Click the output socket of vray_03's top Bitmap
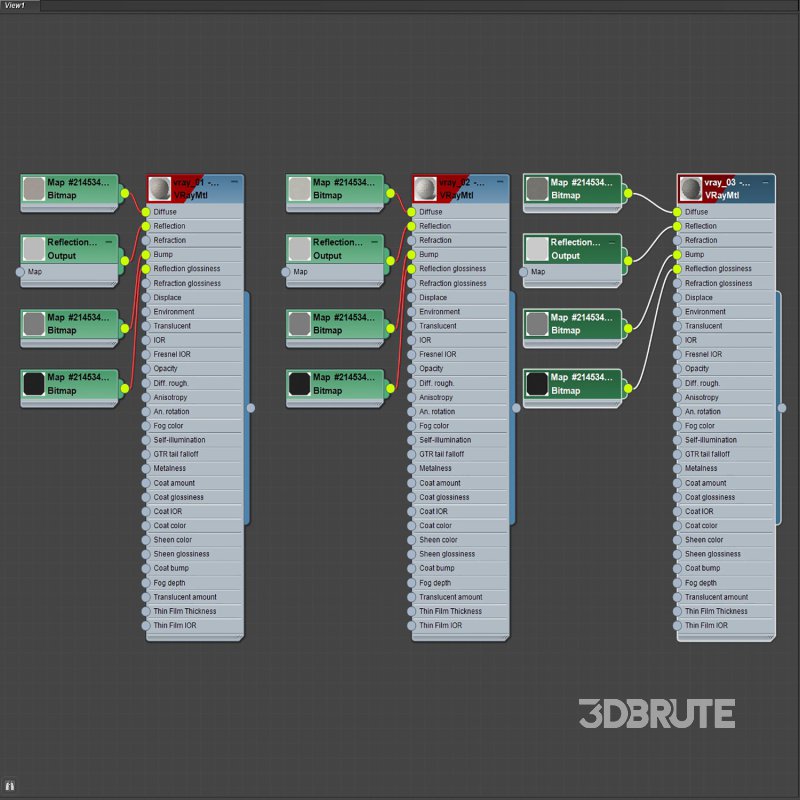Viewport: 800px width, 800px height. coord(627,193)
